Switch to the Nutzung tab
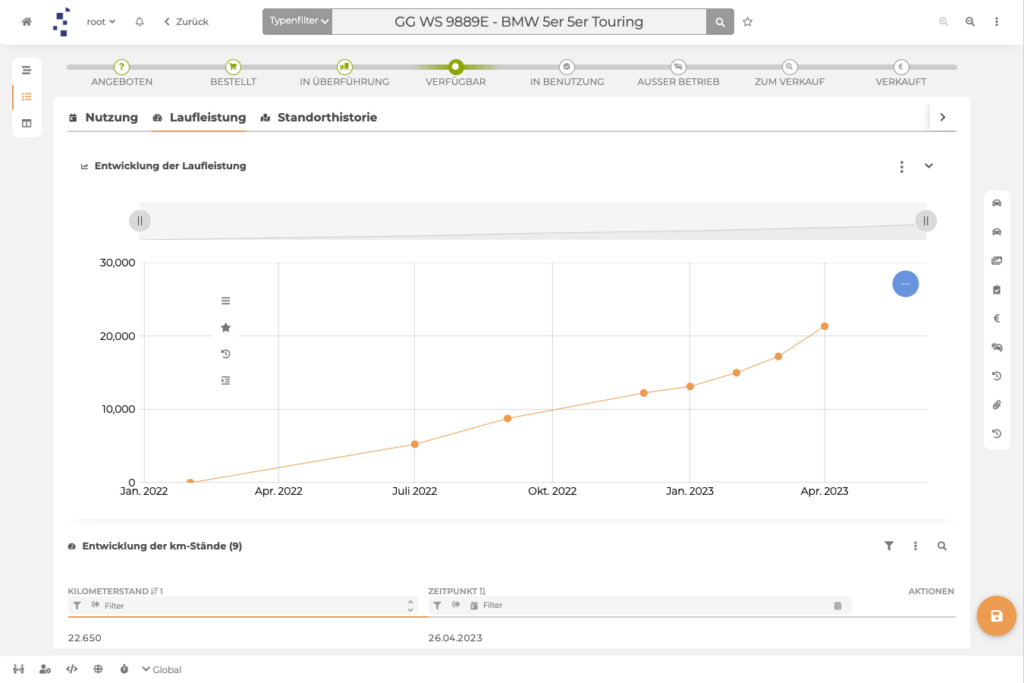 (x=103, y=118)
